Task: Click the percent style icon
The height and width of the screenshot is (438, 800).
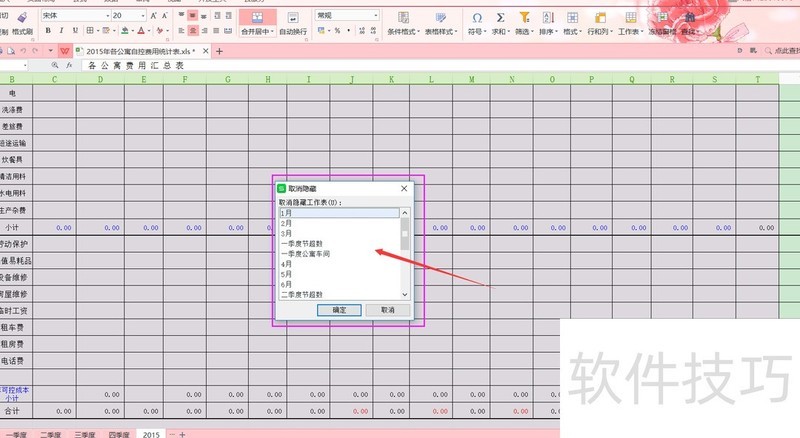Action: point(337,31)
